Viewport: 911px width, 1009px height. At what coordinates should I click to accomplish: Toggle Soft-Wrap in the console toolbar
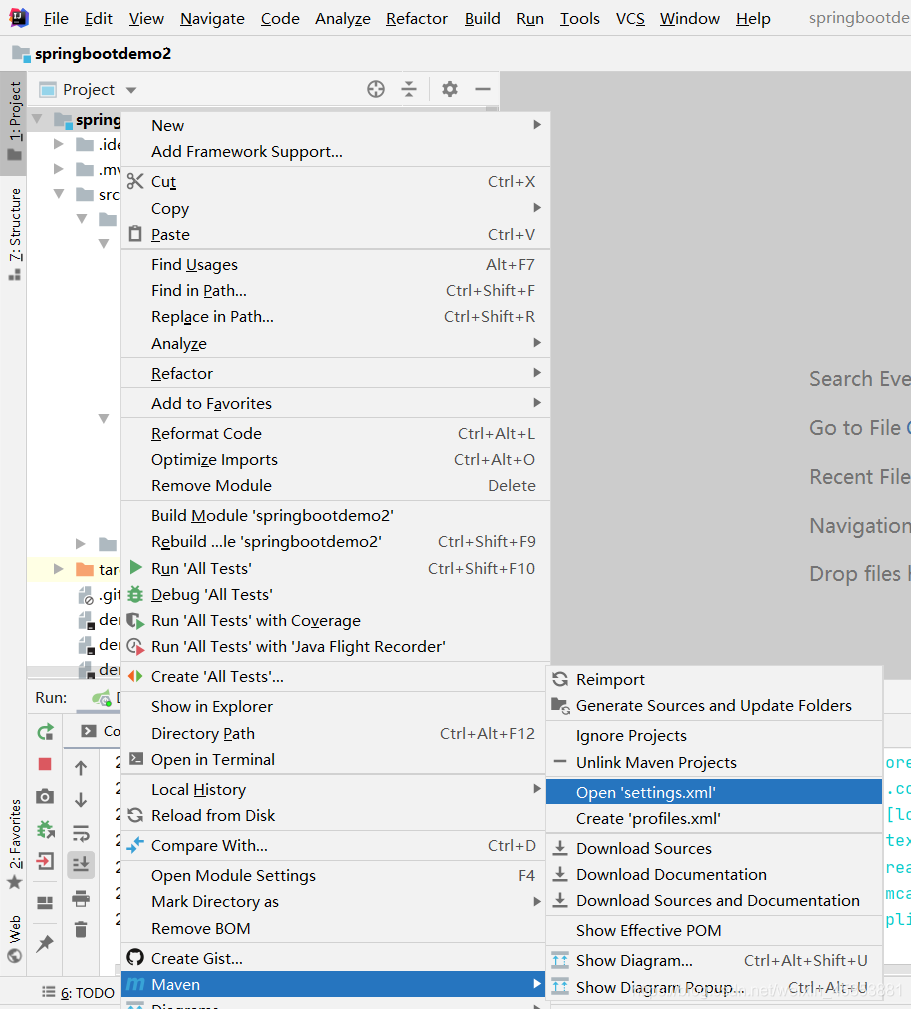pos(81,833)
